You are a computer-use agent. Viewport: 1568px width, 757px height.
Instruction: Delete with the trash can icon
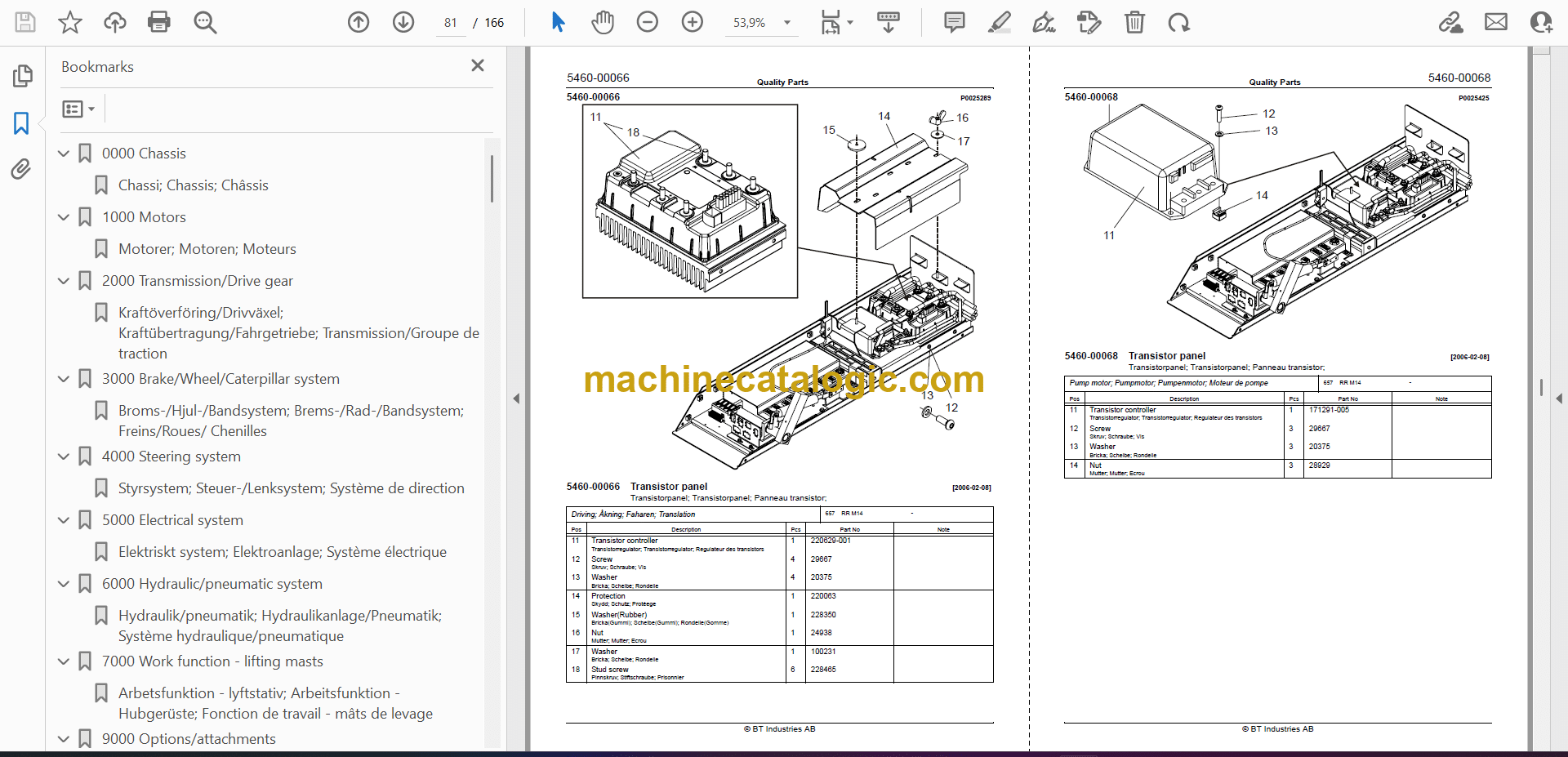(x=1134, y=22)
